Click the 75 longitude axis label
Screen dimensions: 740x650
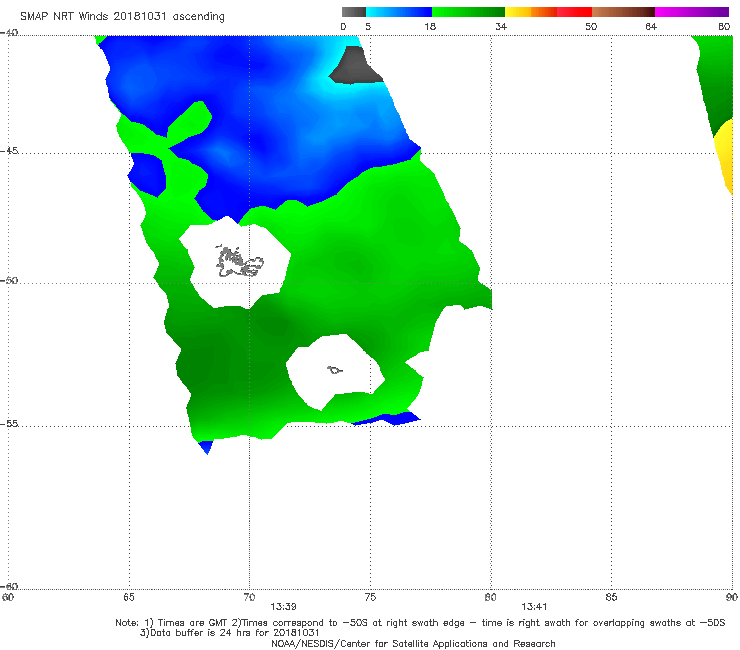click(x=370, y=597)
